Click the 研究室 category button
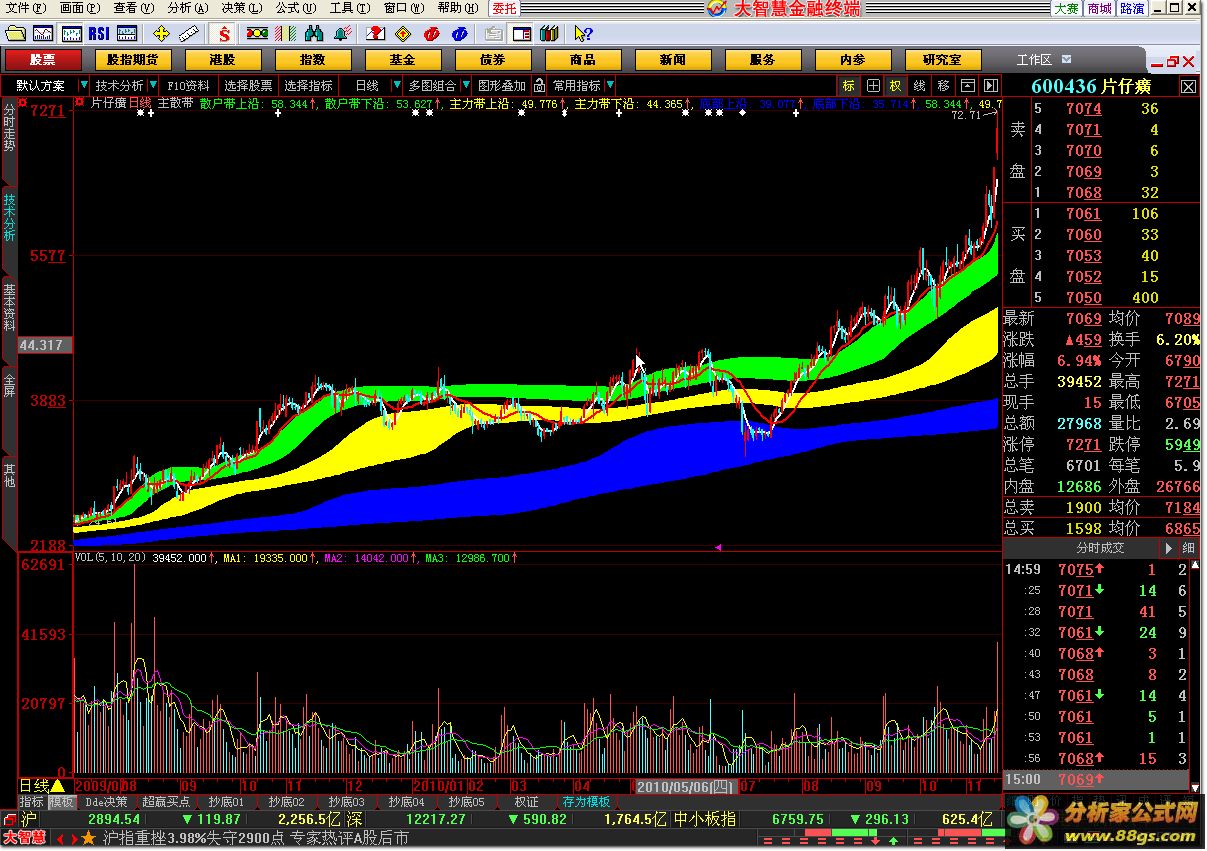This screenshot has height=851, width=1207. coord(942,60)
